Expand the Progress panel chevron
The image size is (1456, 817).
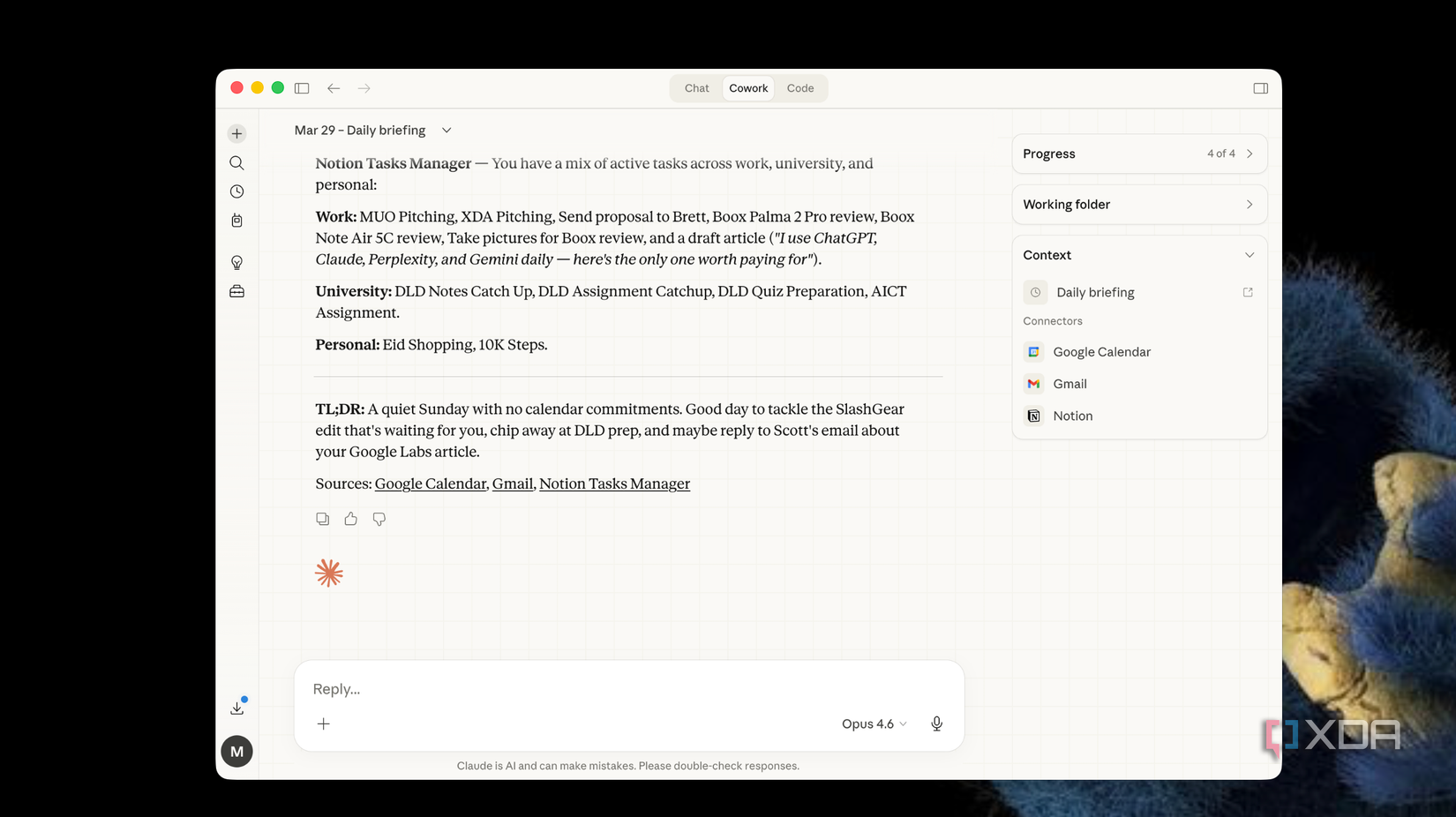coord(1250,154)
